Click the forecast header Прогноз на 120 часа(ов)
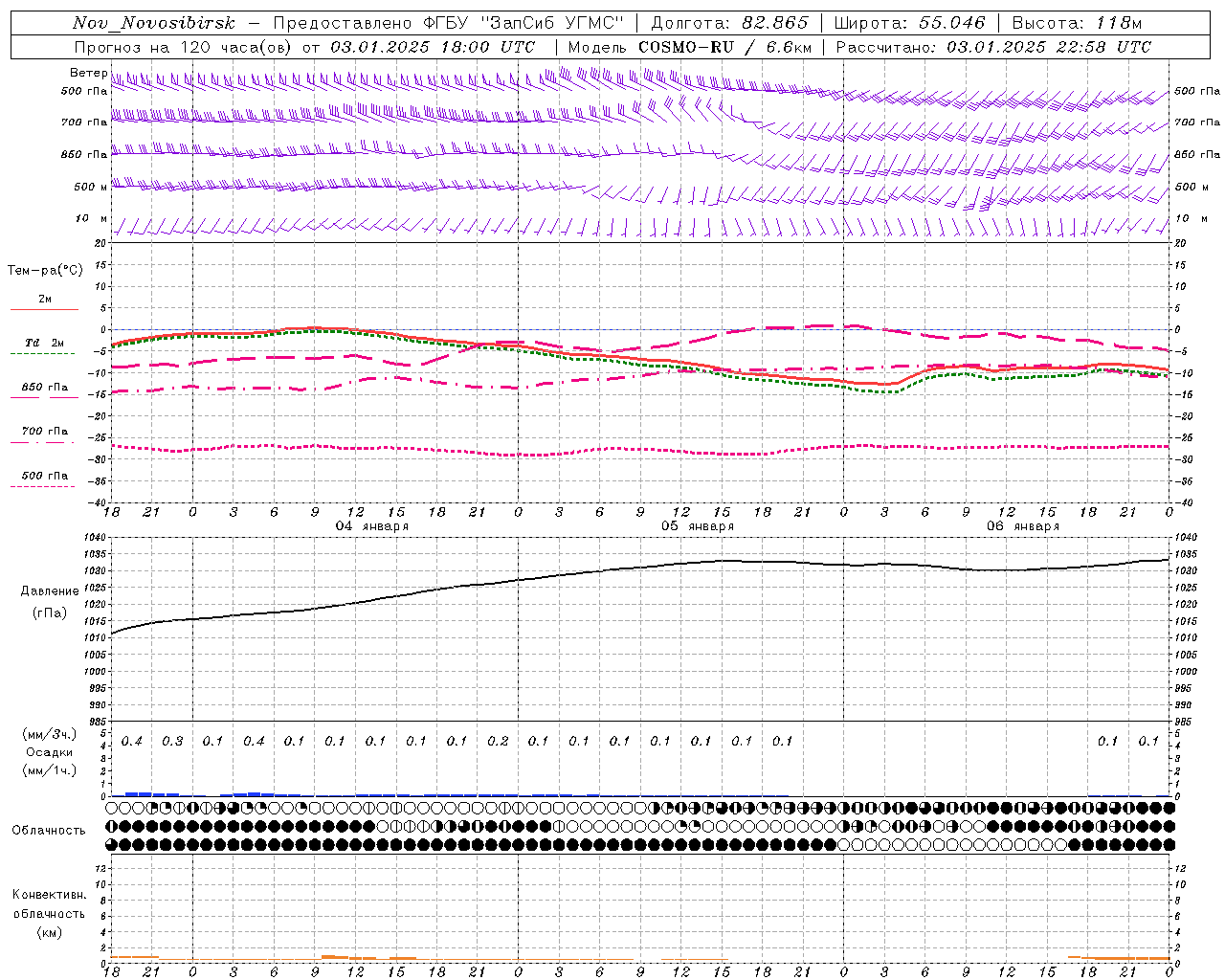 tap(184, 47)
